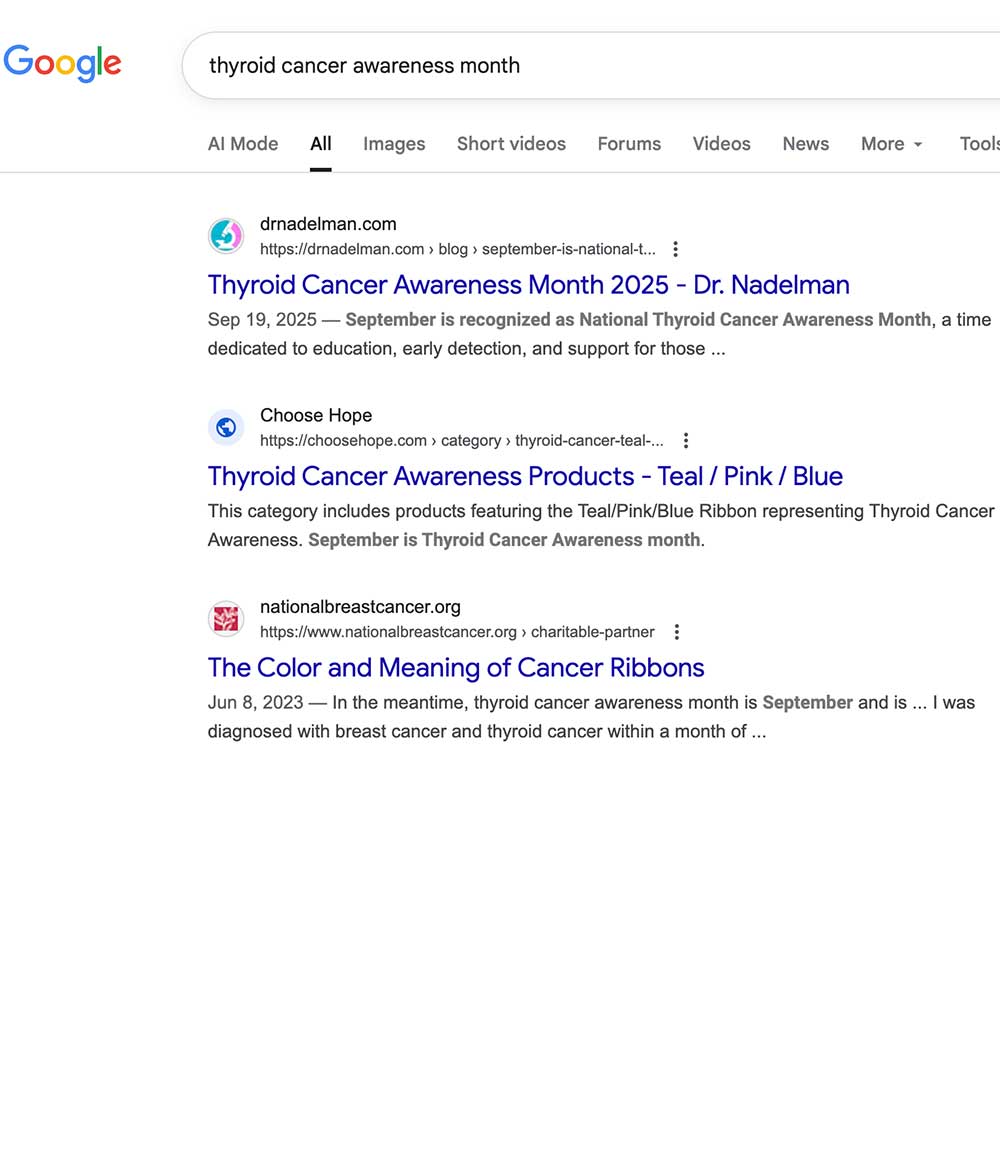Click the drnadelman.com site favicon
The height and width of the screenshot is (1150, 1000).
[226, 236]
